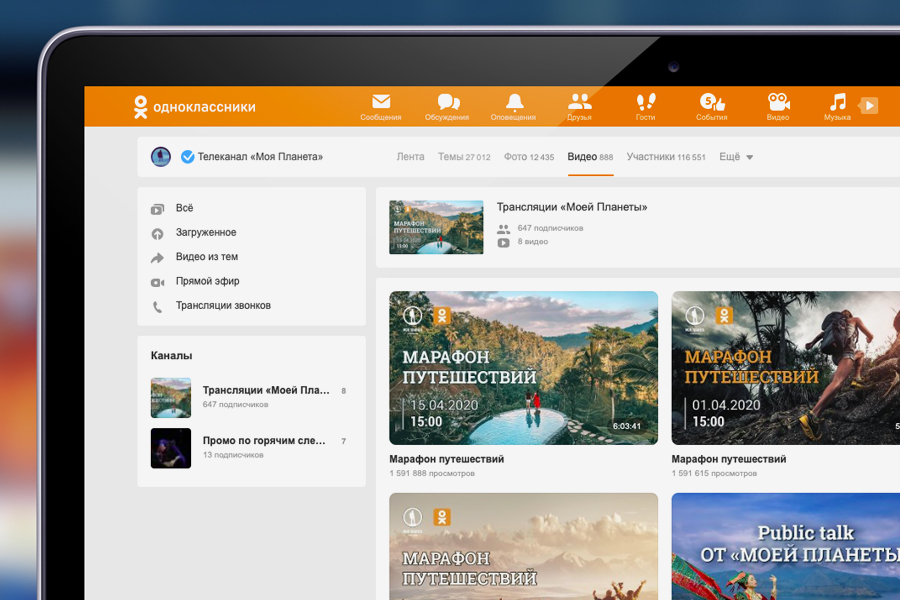Click the 8 видео text
Image resolution: width=900 pixels, height=600 pixels.
(533, 242)
